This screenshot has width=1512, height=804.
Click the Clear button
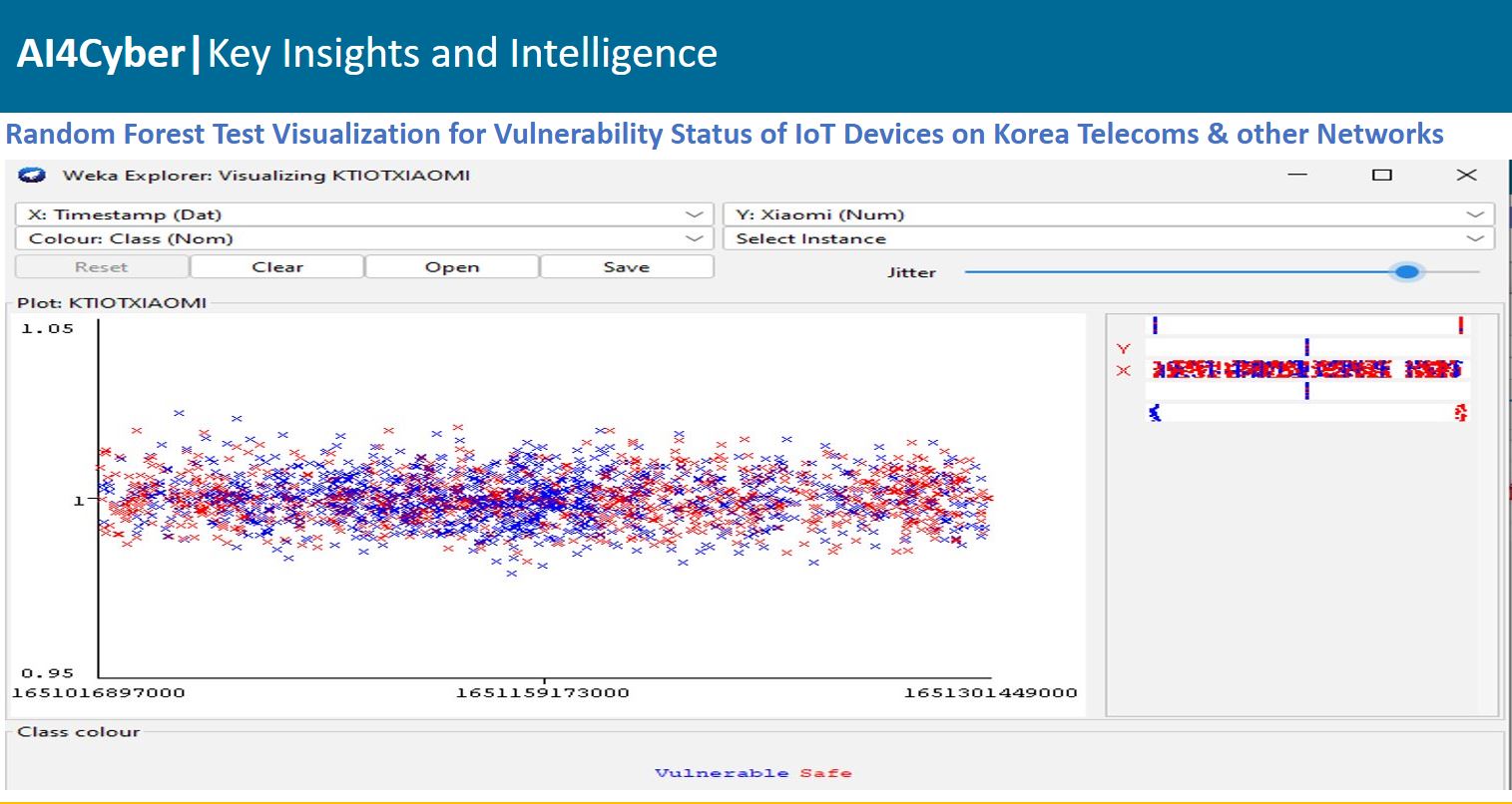277,266
